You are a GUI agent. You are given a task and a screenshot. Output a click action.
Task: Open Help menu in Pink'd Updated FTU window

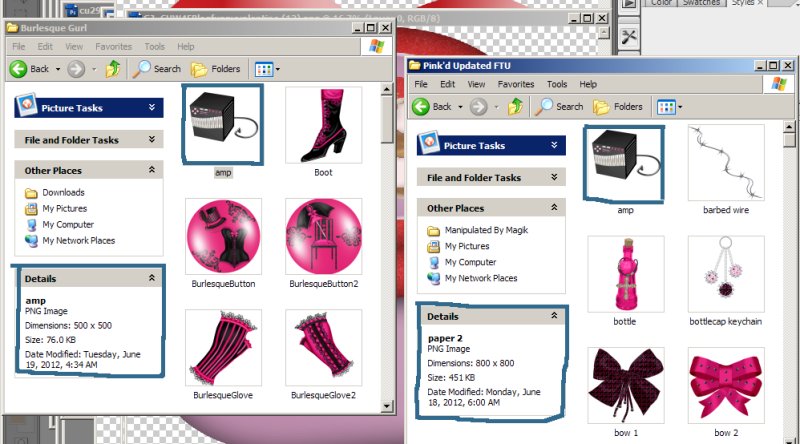(x=588, y=84)
